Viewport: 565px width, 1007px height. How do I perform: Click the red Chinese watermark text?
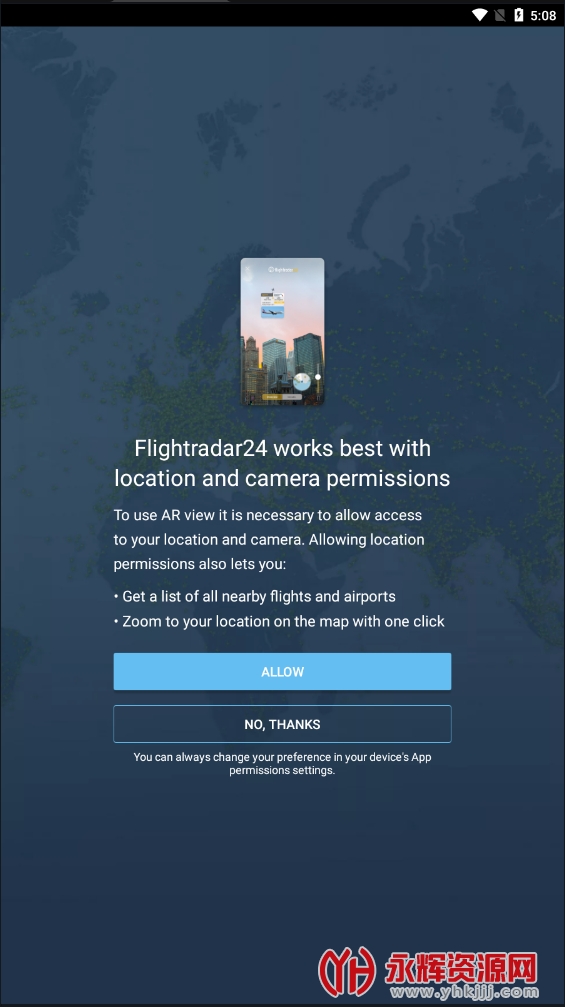(461, 968)
